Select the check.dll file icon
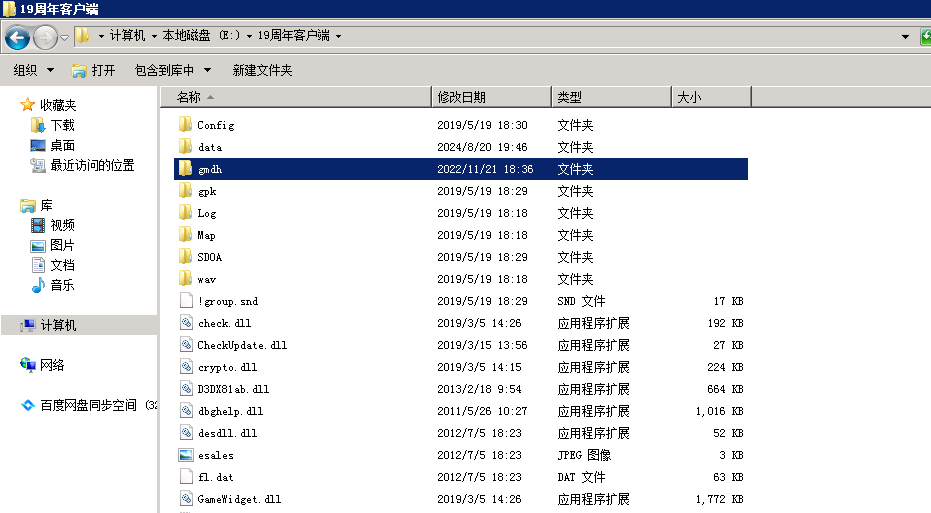Image resolution: width=931 pixels, height=513 pixels. pos(186,322)
